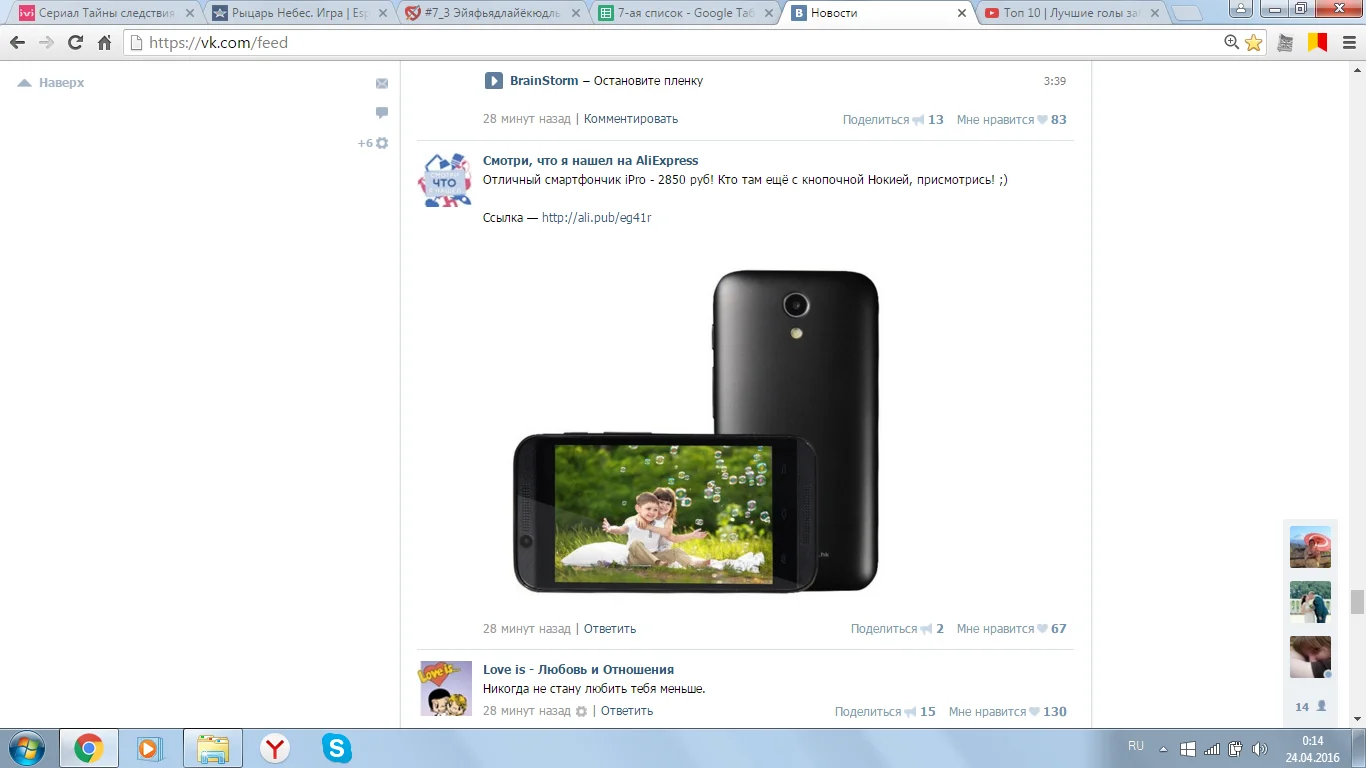Launch the media player from the taskbar

tap(149, 748)
